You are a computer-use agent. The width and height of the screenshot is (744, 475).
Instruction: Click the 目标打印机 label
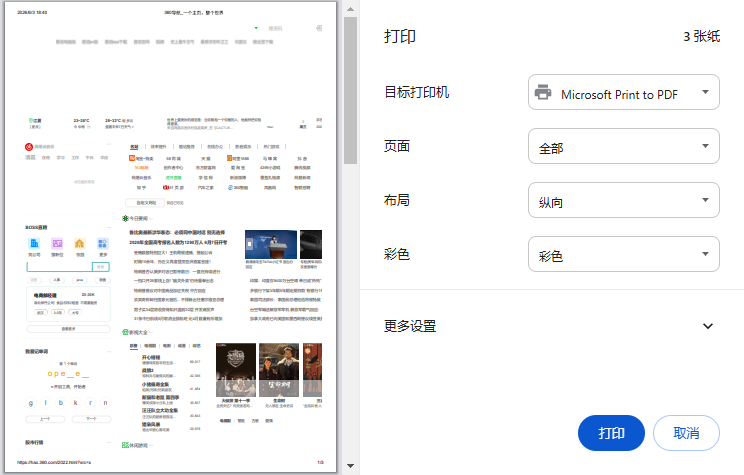[416, 92]
